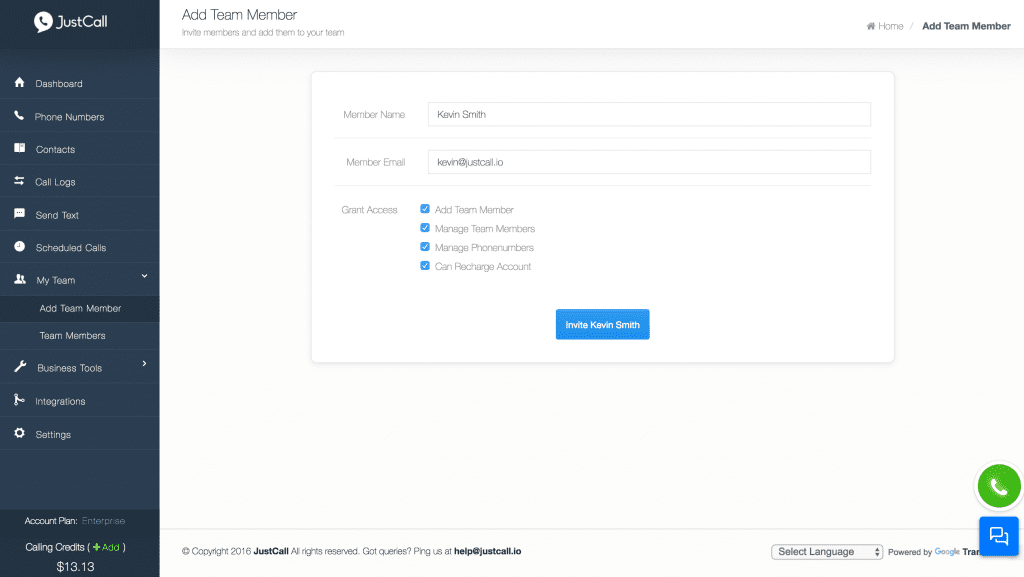Switch to the Team Members page

(x=71, y=335)
